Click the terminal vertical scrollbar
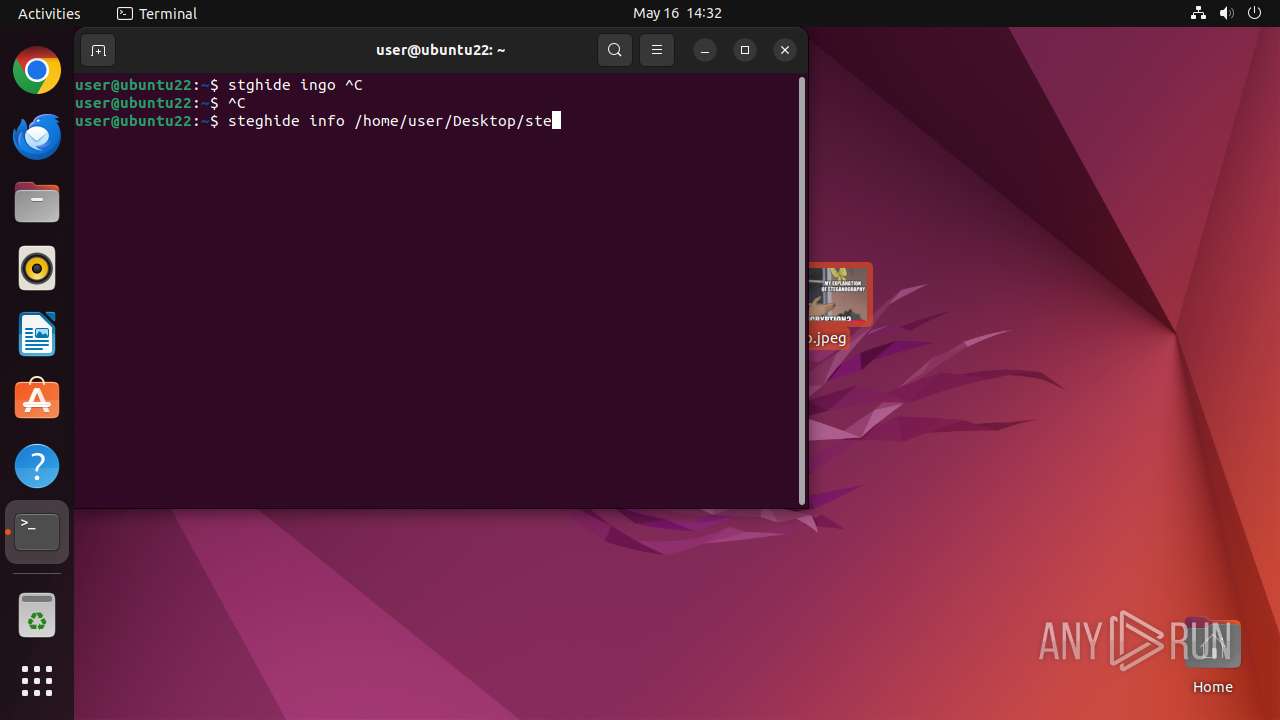 [x=802, y=290]
